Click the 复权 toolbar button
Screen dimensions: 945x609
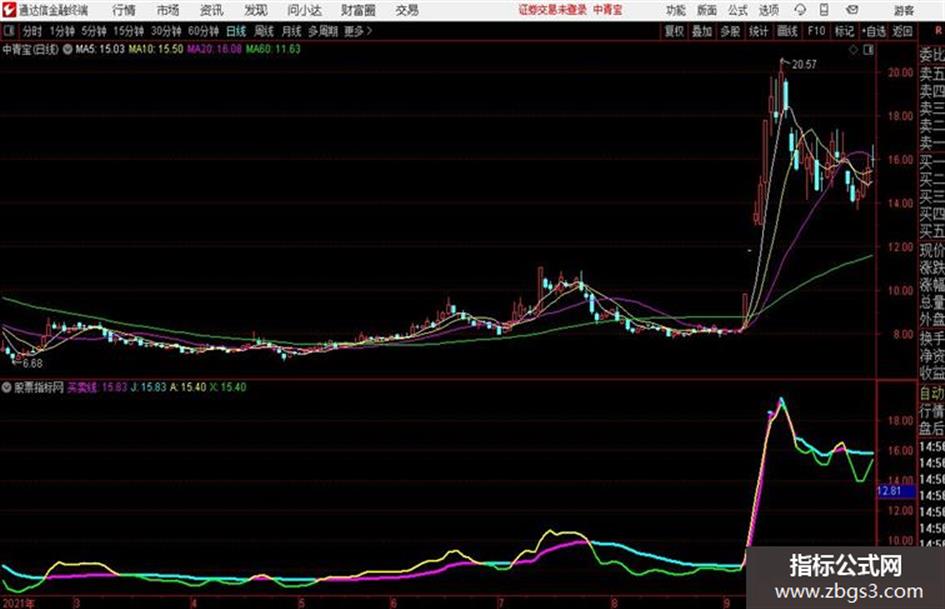(x=674, y=31)
